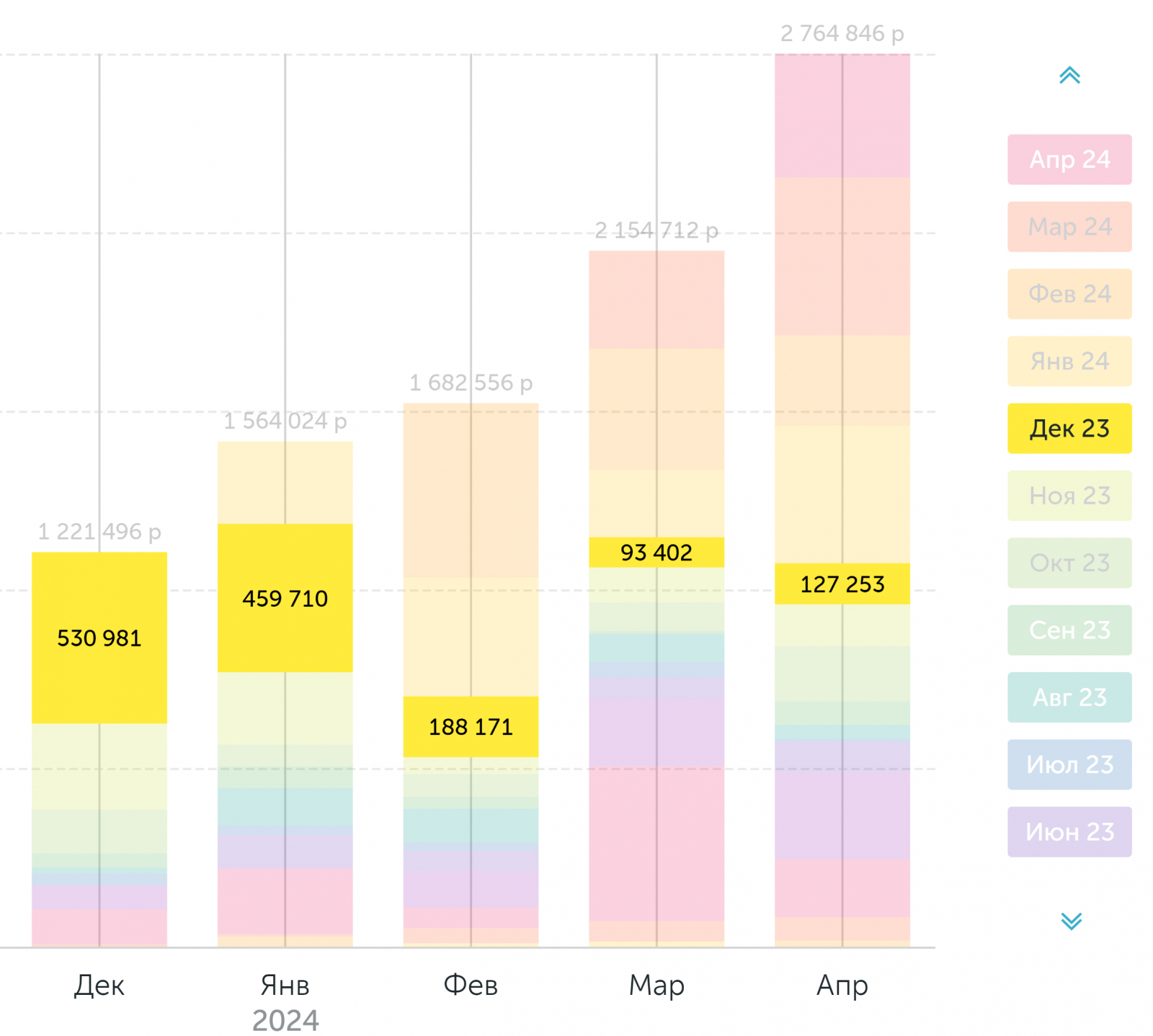Click the 127 253 segment in Апр

click(842, 584)
